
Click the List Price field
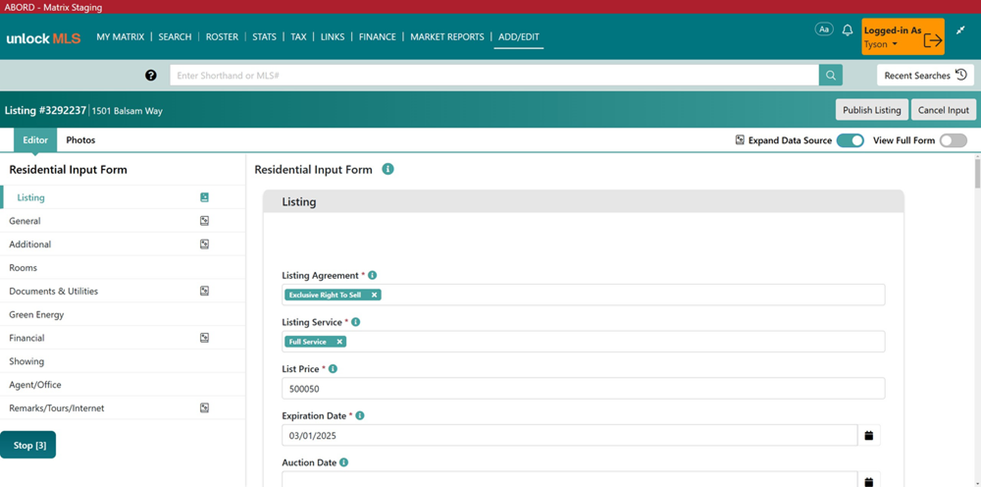pos(583,388)
